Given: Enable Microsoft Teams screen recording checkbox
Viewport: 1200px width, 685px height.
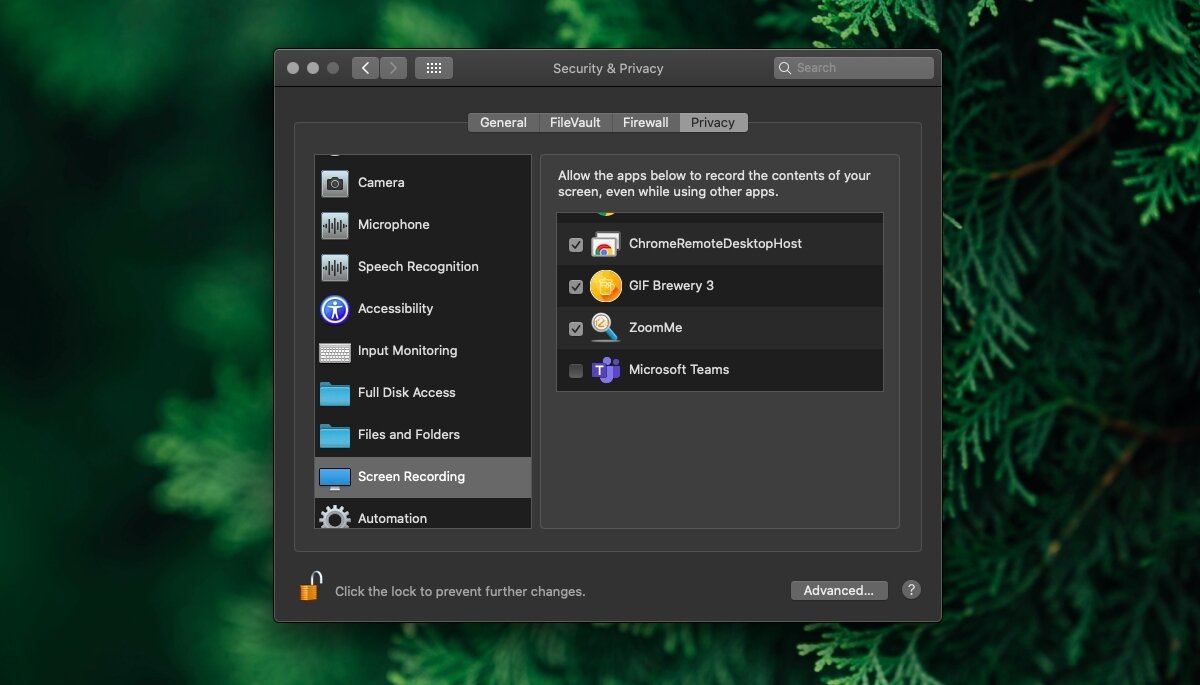Looking at the screenshot, I should pyautogui.click(x=576, y=371).
